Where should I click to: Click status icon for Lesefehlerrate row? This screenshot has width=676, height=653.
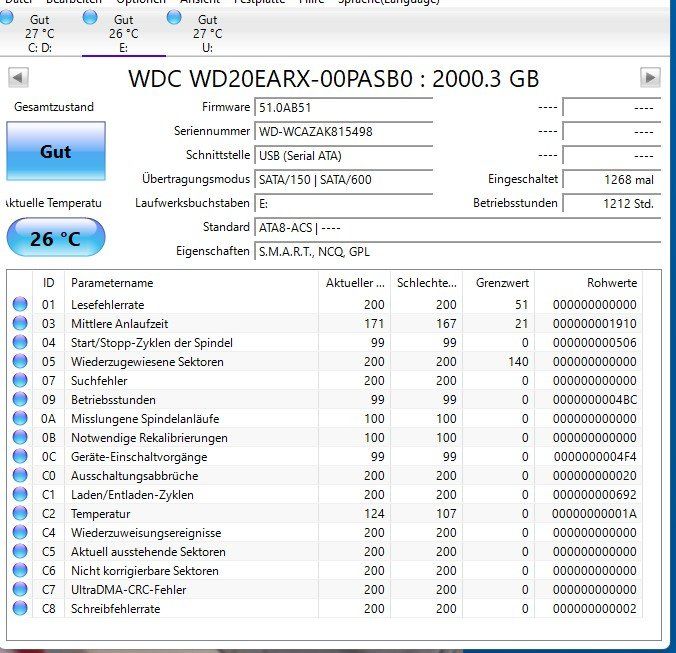[20, 304]
